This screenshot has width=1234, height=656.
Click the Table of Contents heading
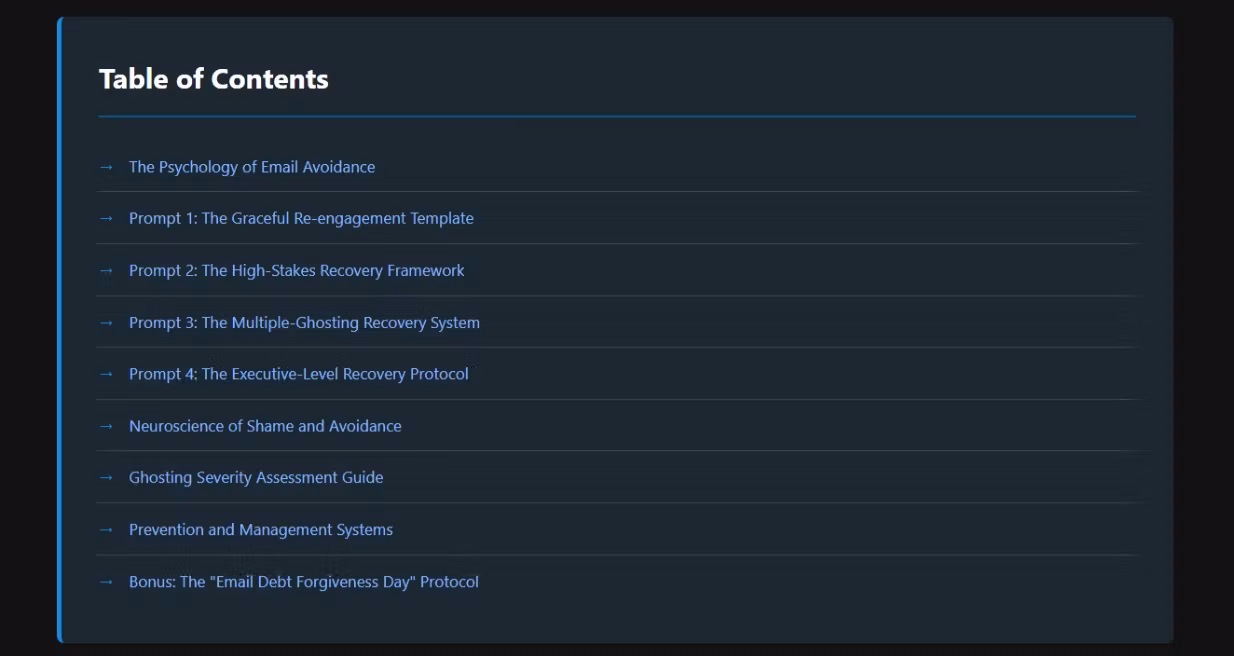click(213, 79)
